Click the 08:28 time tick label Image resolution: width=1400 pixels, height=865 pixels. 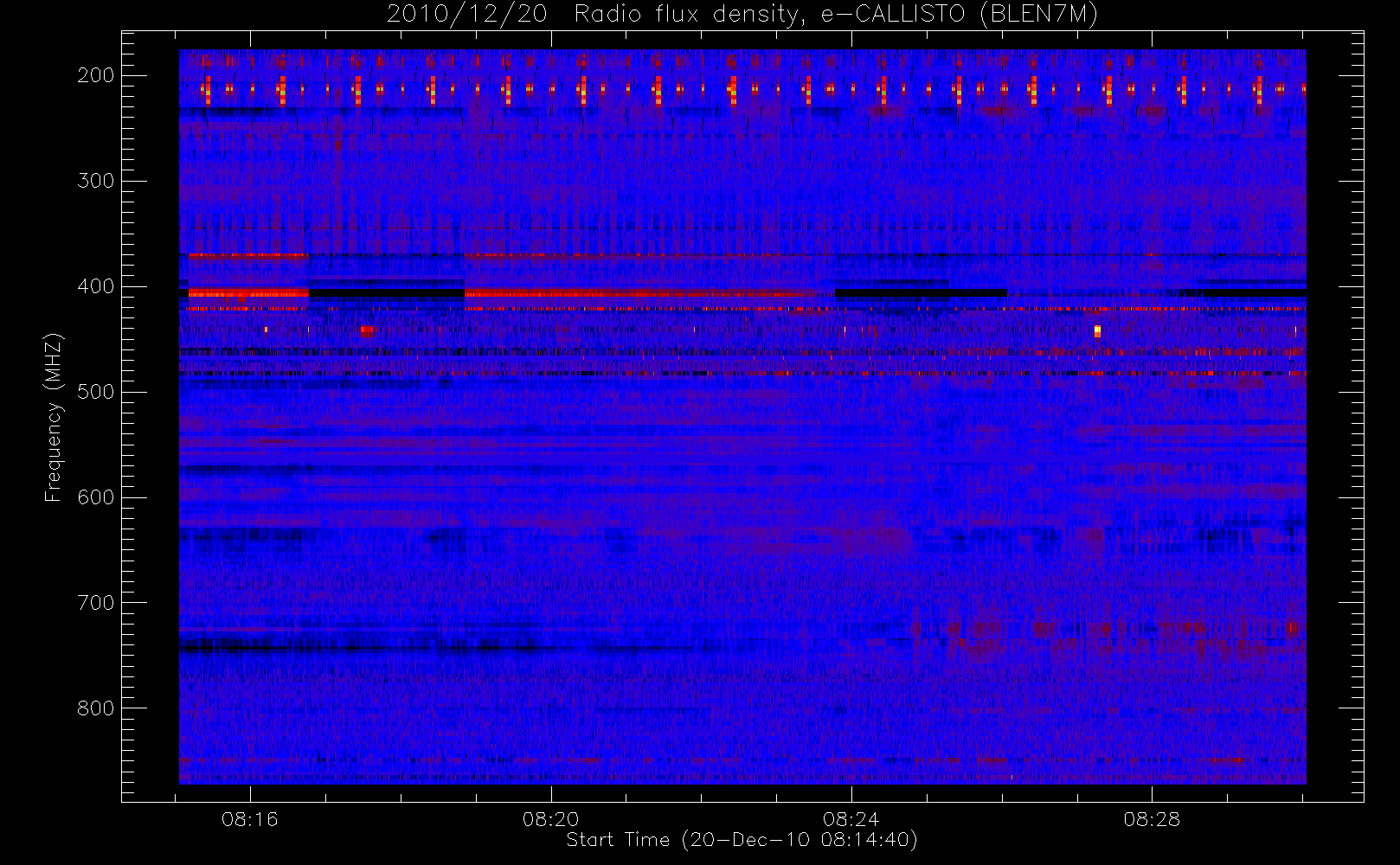(x=1152, y=819)
